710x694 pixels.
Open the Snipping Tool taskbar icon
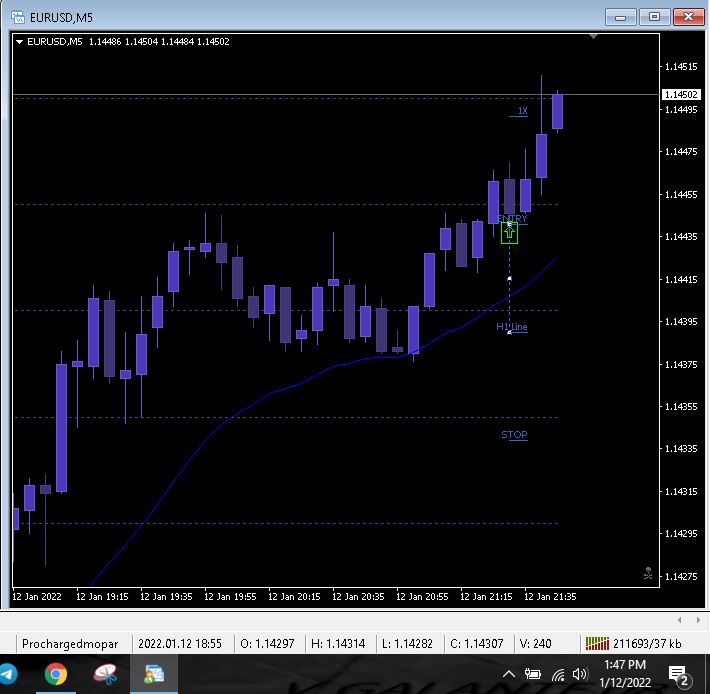[105, 674]
